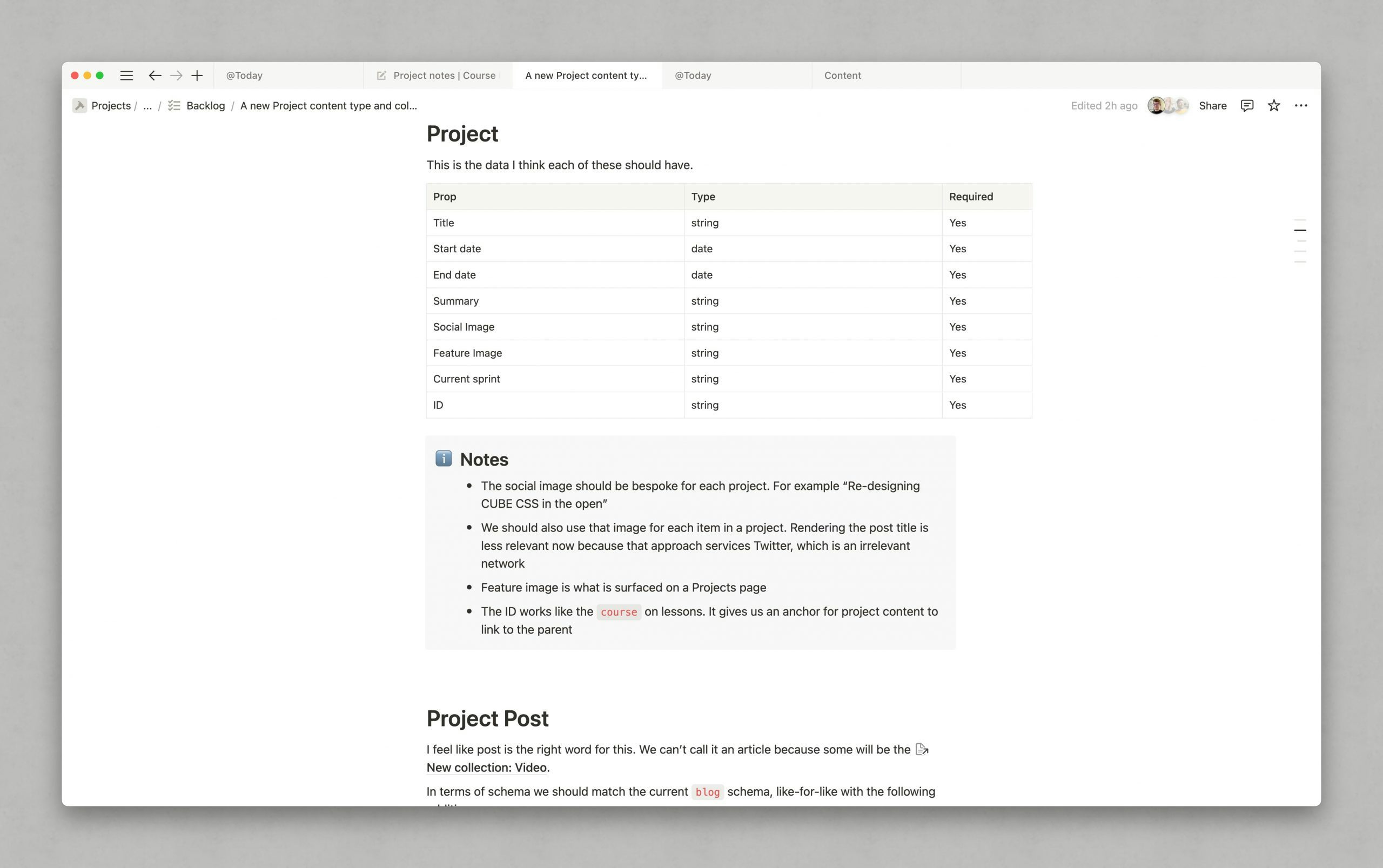The height and width of the screenshot is (868, 1383).
Task: Select the End date cell
Action: pyautogui.click(x=555, y=275)
